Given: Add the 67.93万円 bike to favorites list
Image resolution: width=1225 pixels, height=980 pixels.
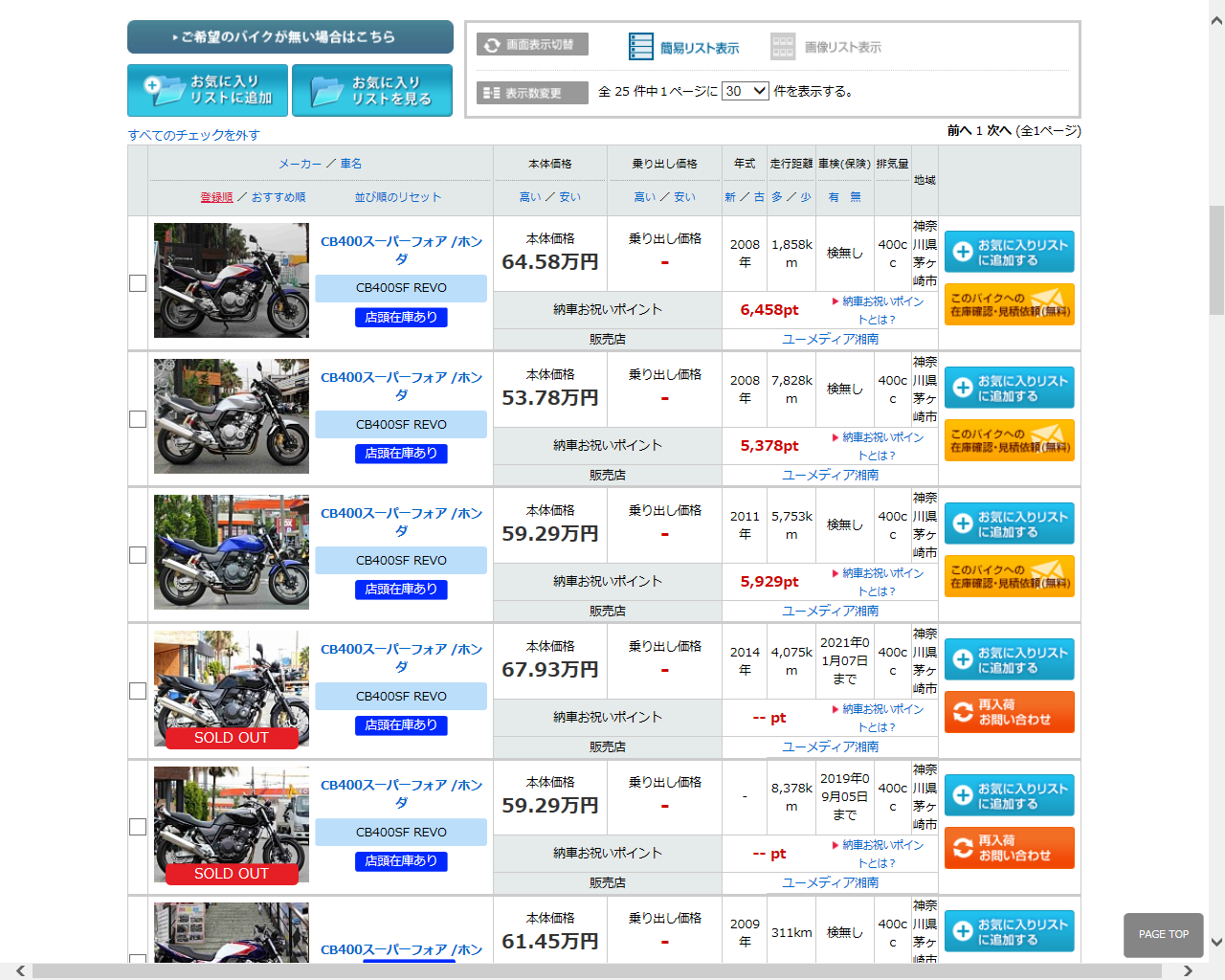Looking at the screenshot, I should point(1010,659).
